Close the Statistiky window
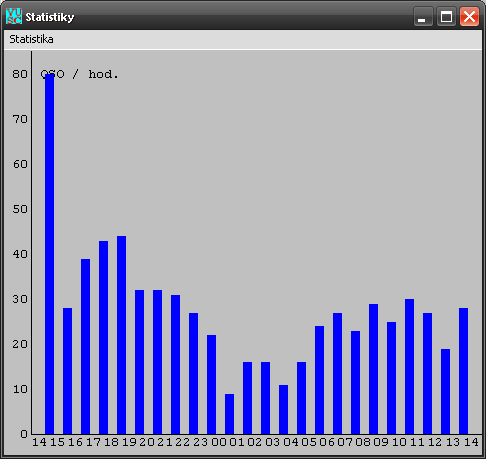Viewport: 486px width, 459px height. 469,16
